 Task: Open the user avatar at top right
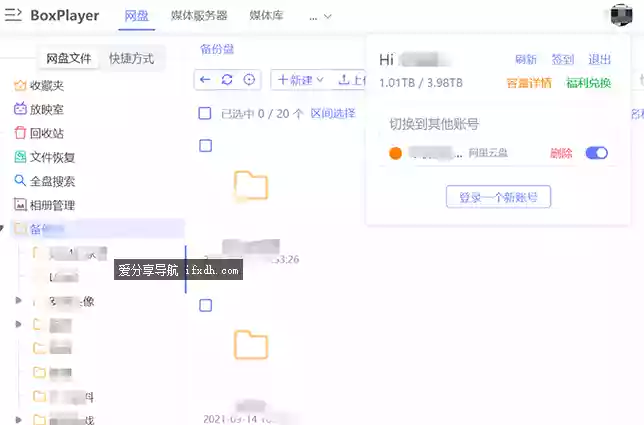click(x=621, y=15)
